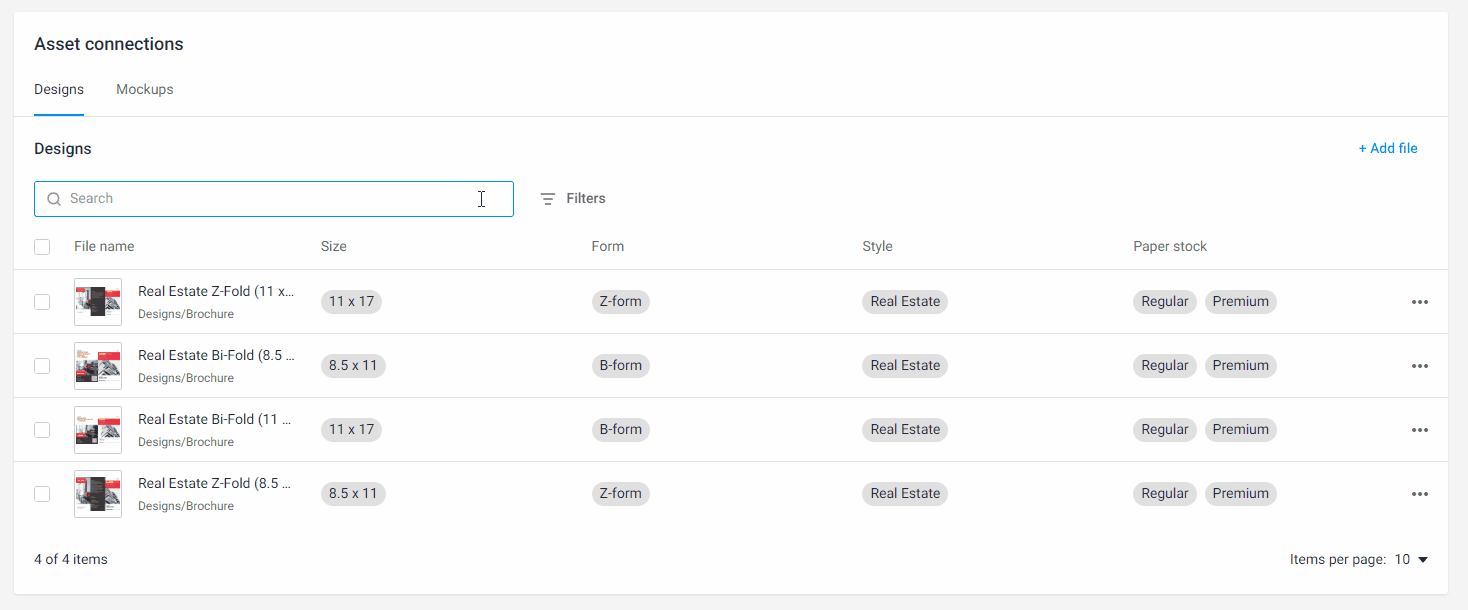Check the checkbox for Real Estate Z-Fold (11 x 17)
1468x610 pixels.
click(x=42, y=301)
